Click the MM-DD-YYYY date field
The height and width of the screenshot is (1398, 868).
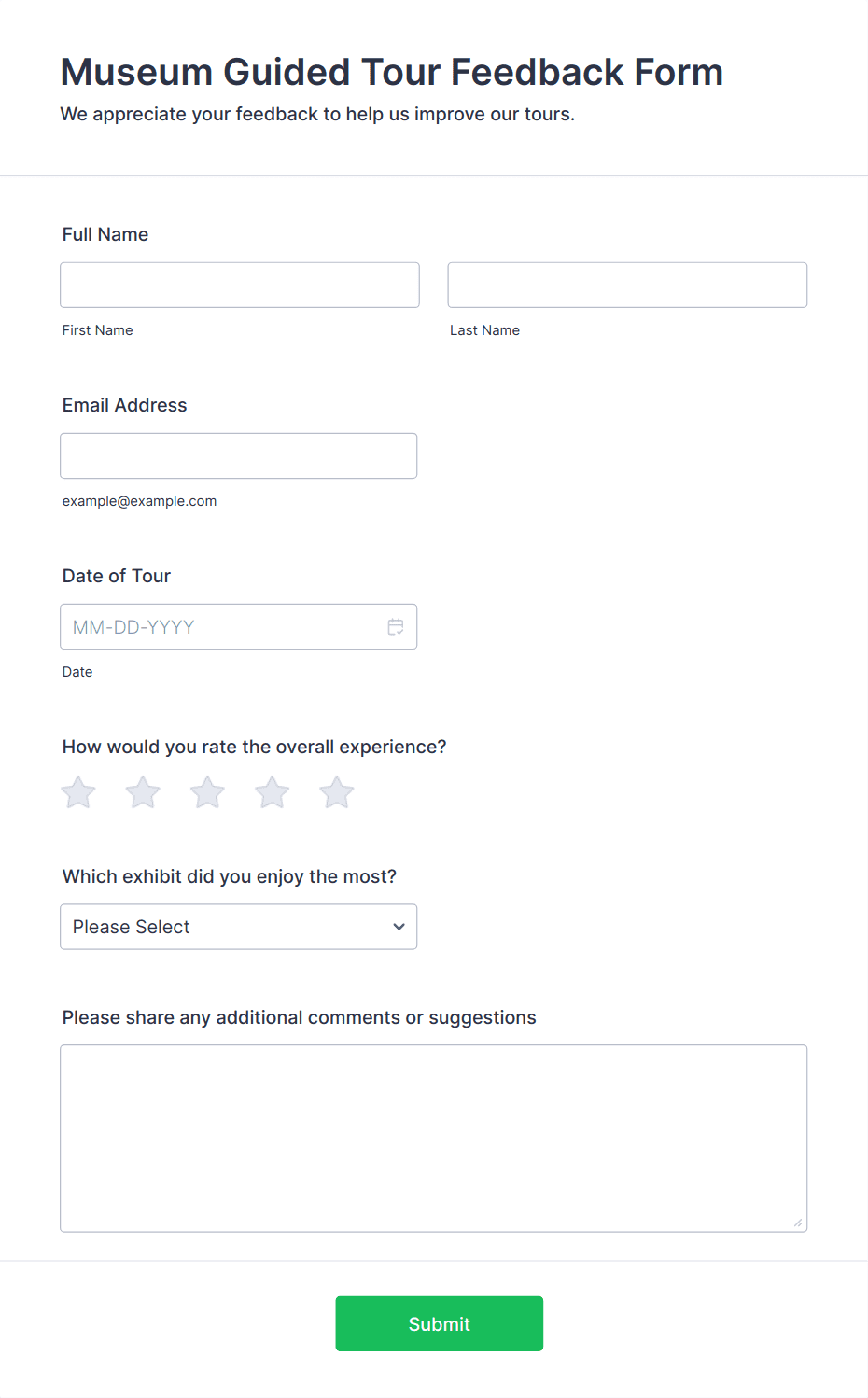239,627
